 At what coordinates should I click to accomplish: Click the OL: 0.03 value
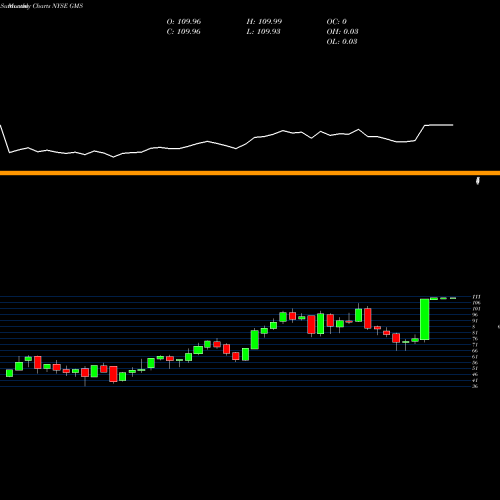(x=342, y=42)
